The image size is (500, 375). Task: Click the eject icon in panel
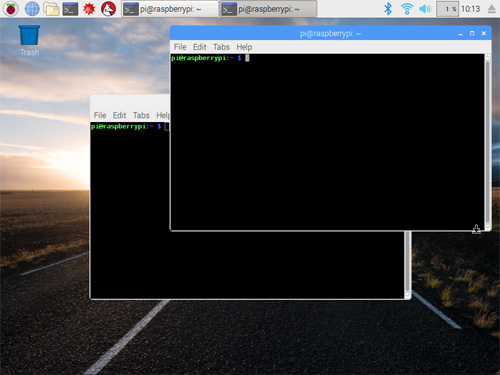click(492, 9)
